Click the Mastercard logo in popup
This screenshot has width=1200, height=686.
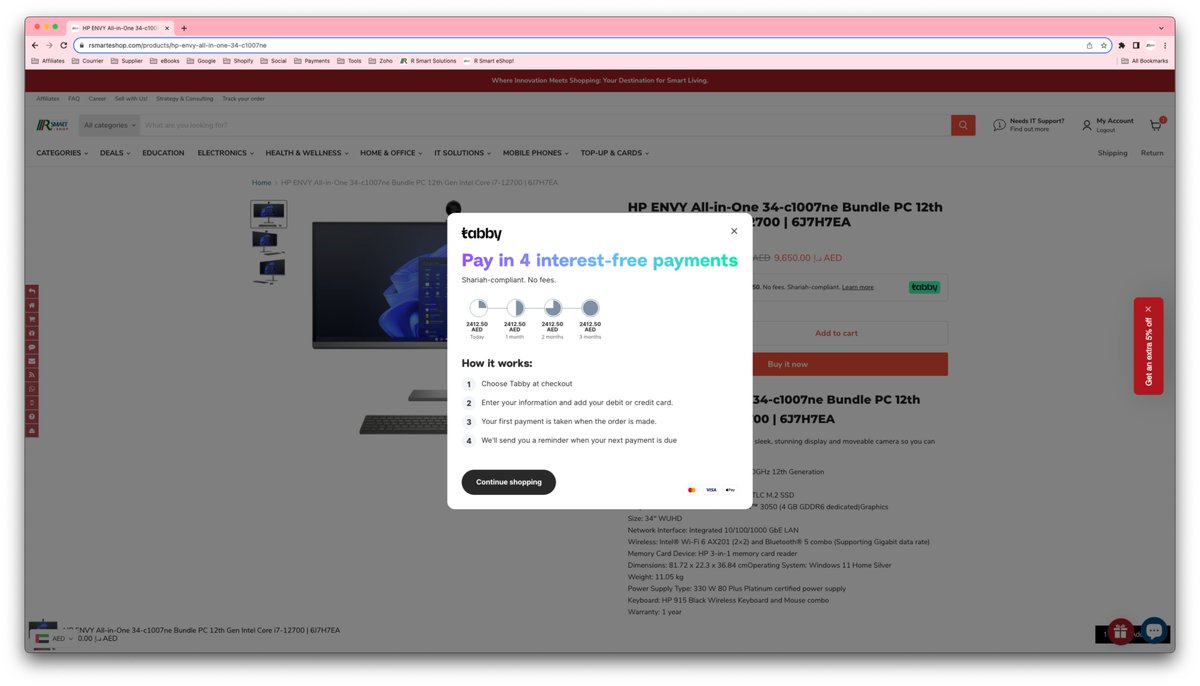point(691,490)
